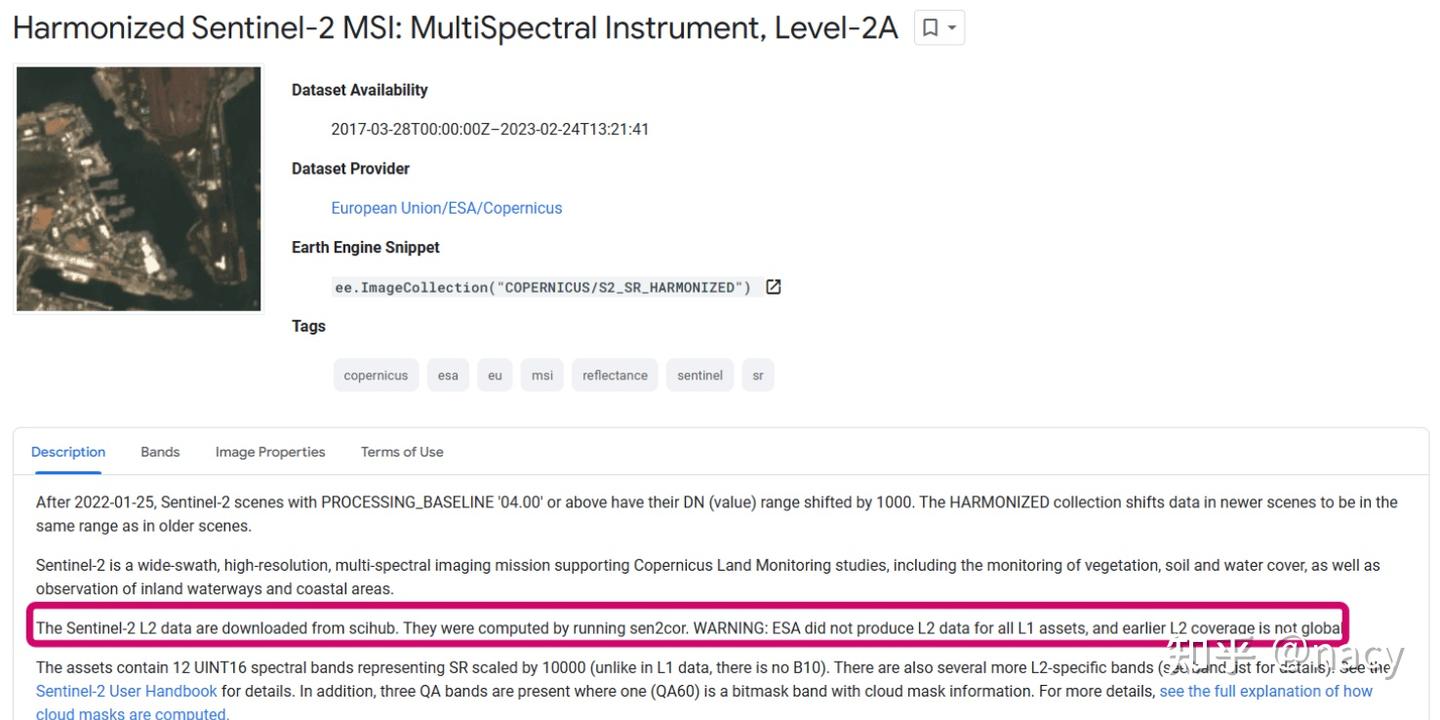Open the bookmark dropdown beside the title

coord(939,28)
